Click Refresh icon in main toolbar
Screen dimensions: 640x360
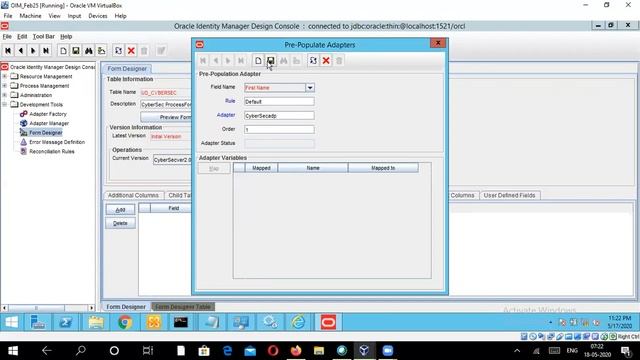[x=118, y=51]
